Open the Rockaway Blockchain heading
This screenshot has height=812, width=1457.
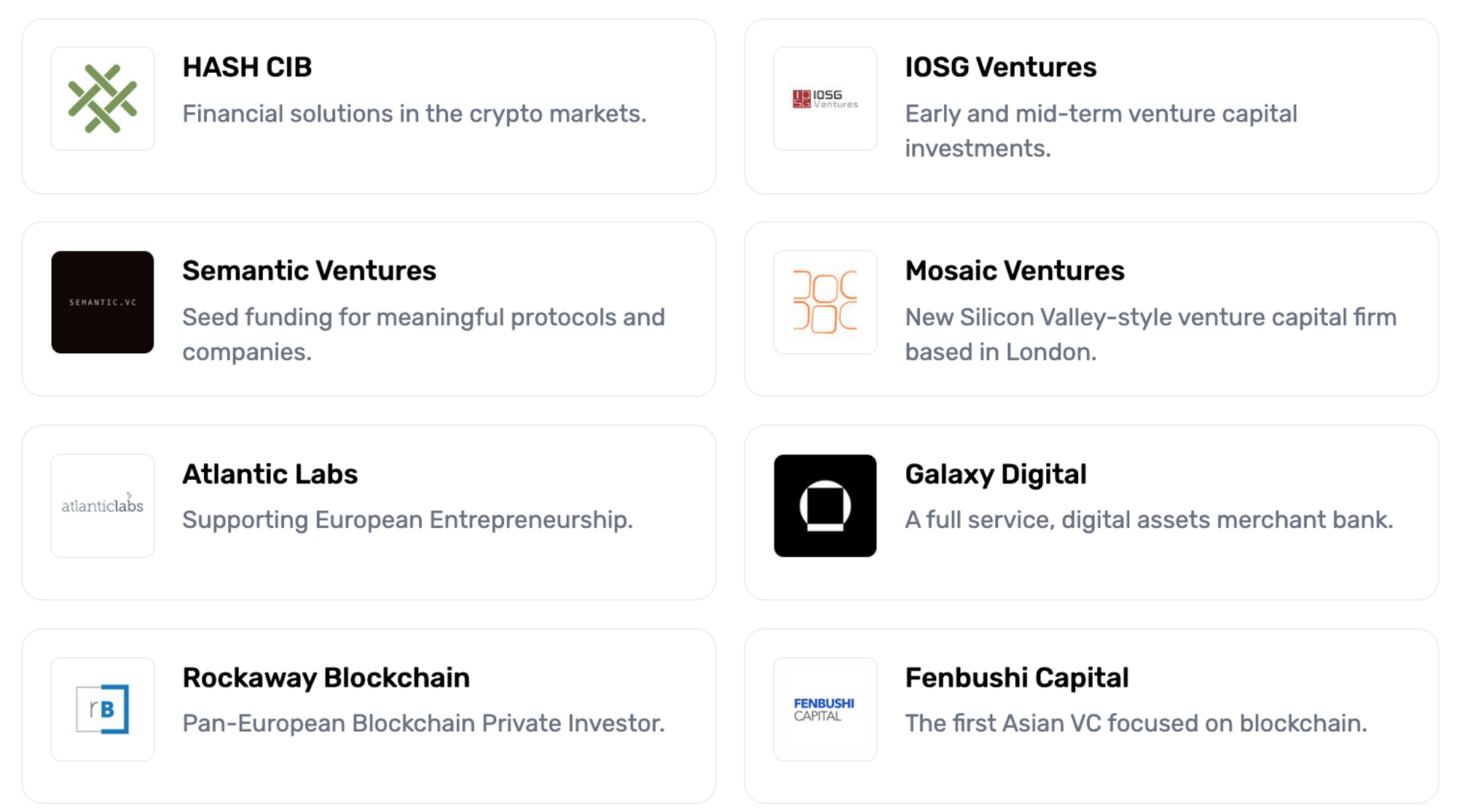click(326, 677)
